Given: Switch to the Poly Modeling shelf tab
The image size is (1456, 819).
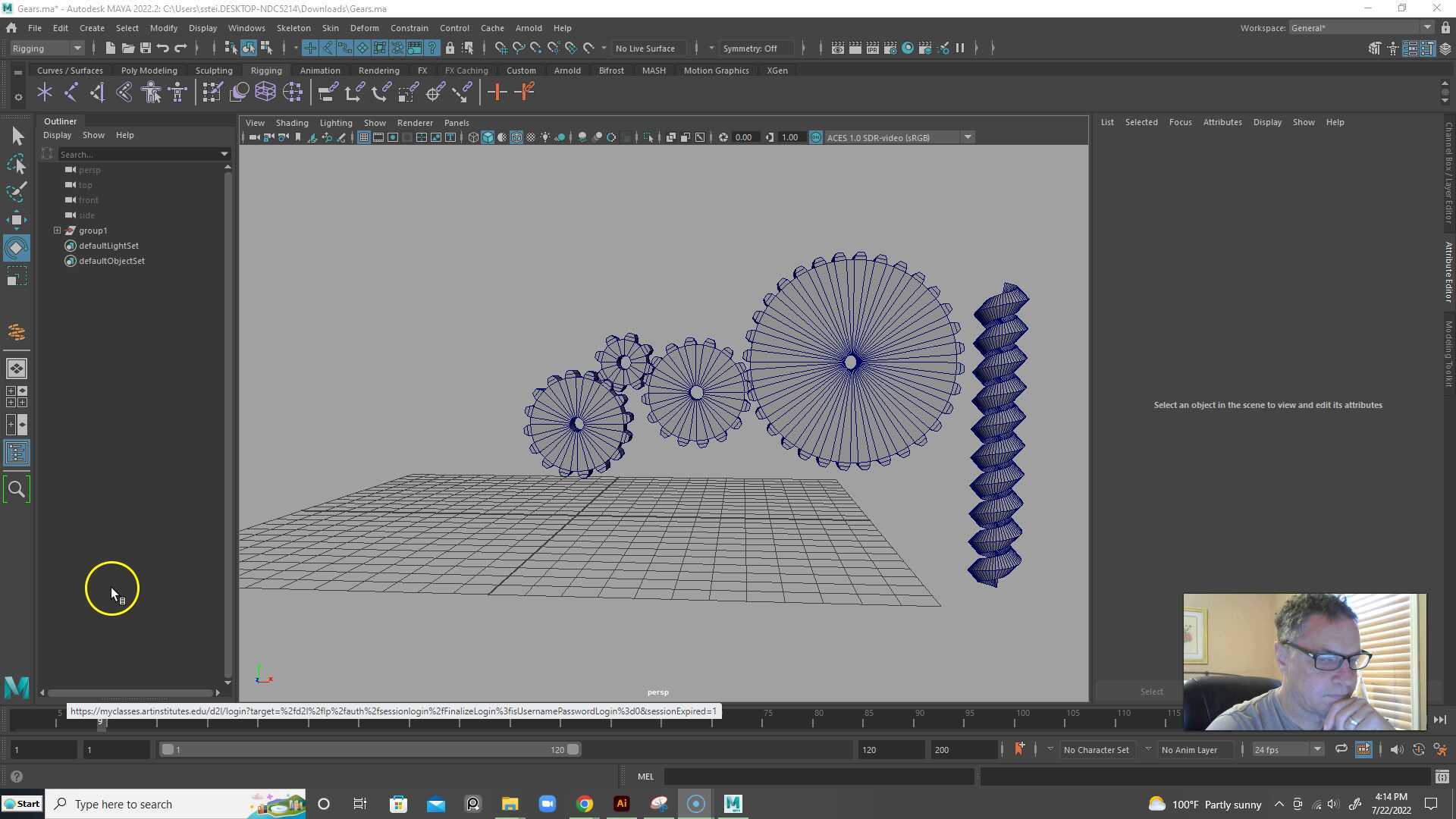Looking at the screenshot, I should [x=149, y=70].
